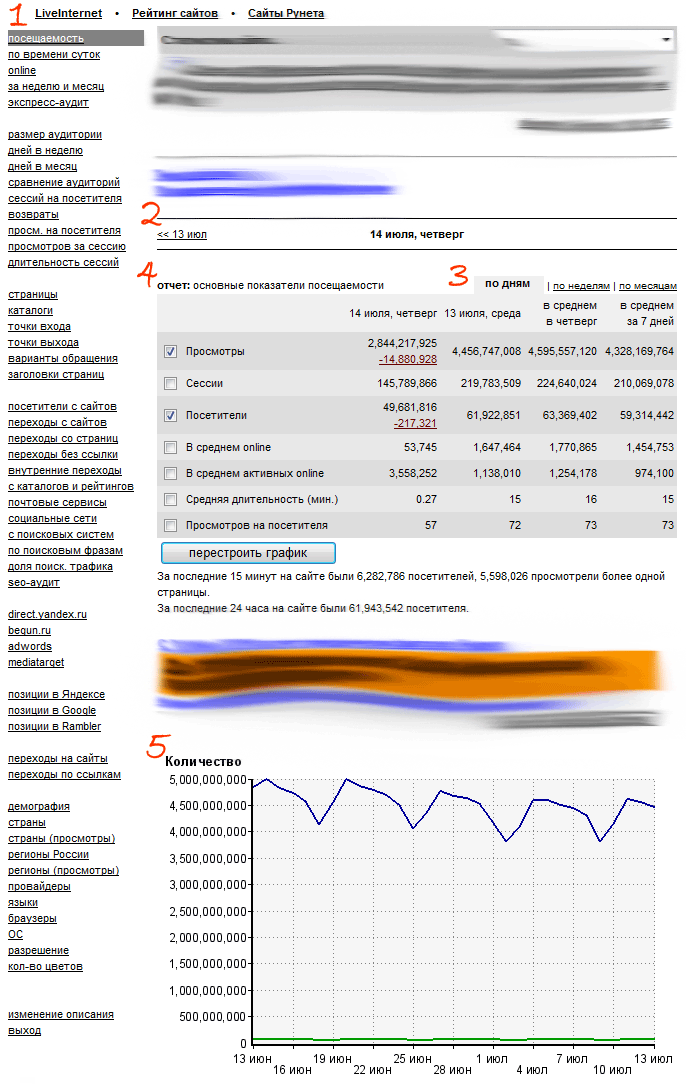Open точки входа report
The image size is (686, 1084).
(x=39, y=326)
